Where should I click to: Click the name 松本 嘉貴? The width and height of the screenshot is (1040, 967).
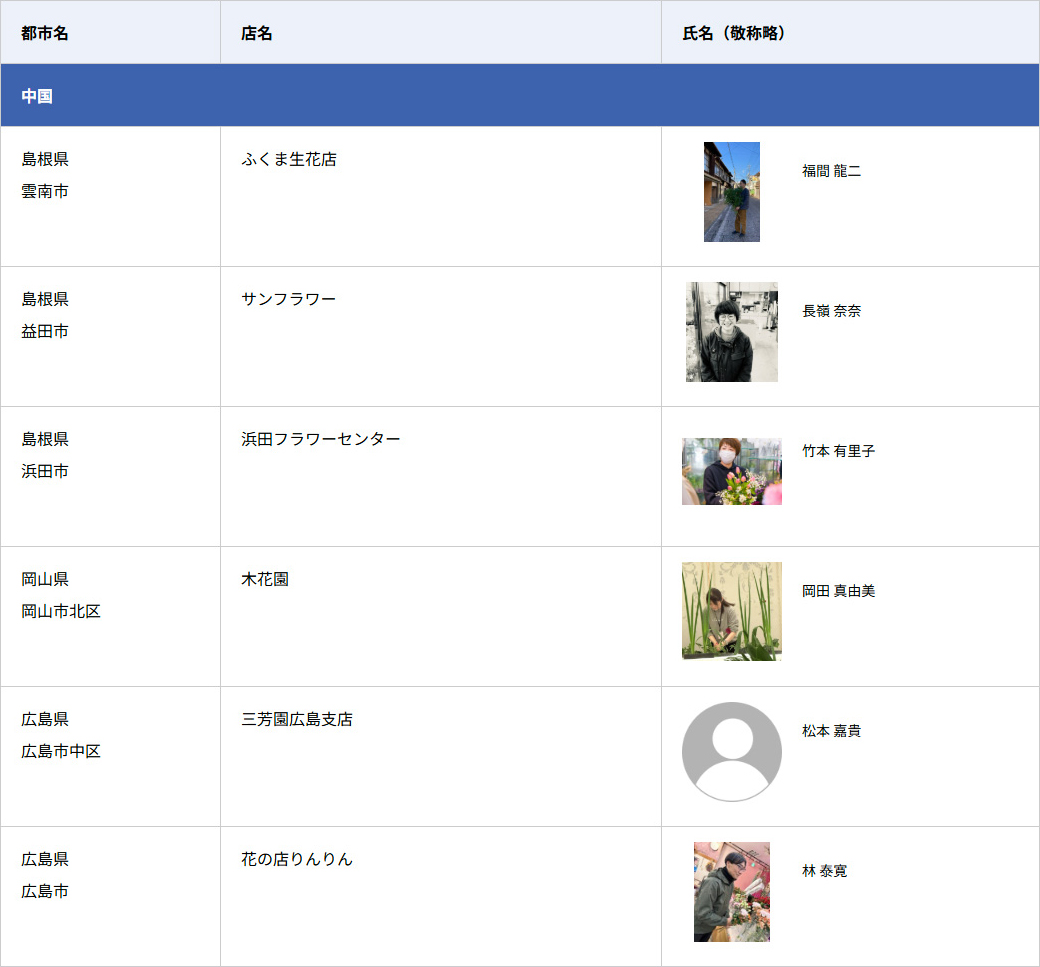point(831,731)
